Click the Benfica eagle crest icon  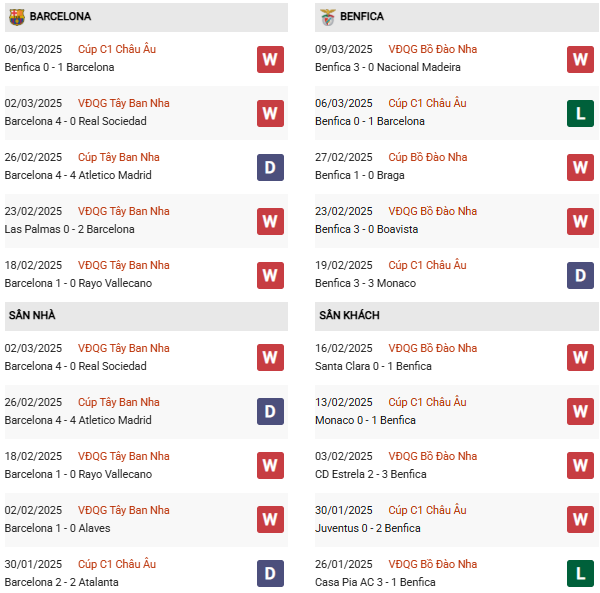click(x=327, y=17)
